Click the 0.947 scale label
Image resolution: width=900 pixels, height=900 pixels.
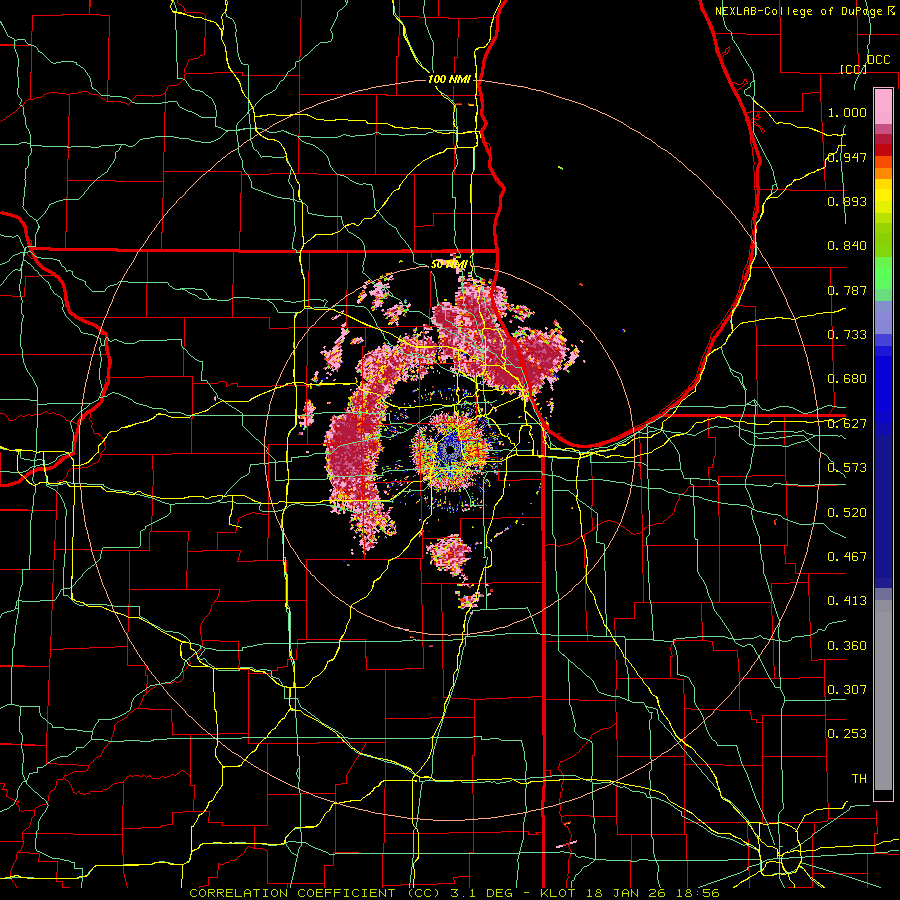847,157
